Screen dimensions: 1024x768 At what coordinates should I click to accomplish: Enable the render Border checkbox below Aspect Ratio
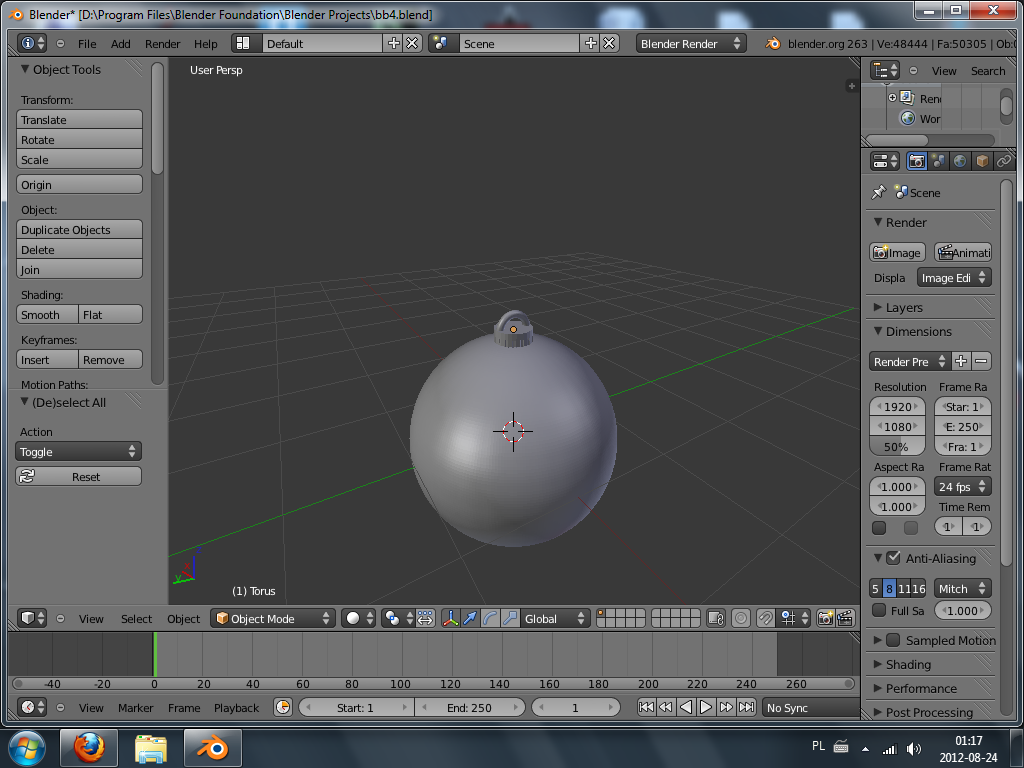coord(879,527)
